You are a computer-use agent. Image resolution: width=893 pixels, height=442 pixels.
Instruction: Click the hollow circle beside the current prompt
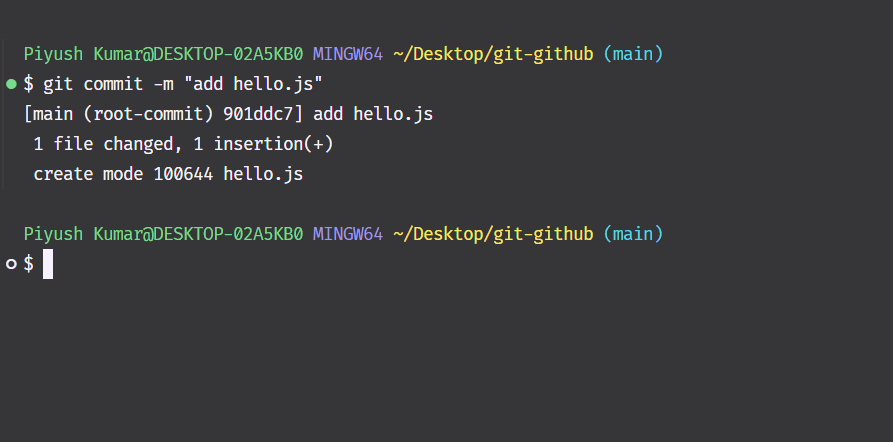point(11,264)
